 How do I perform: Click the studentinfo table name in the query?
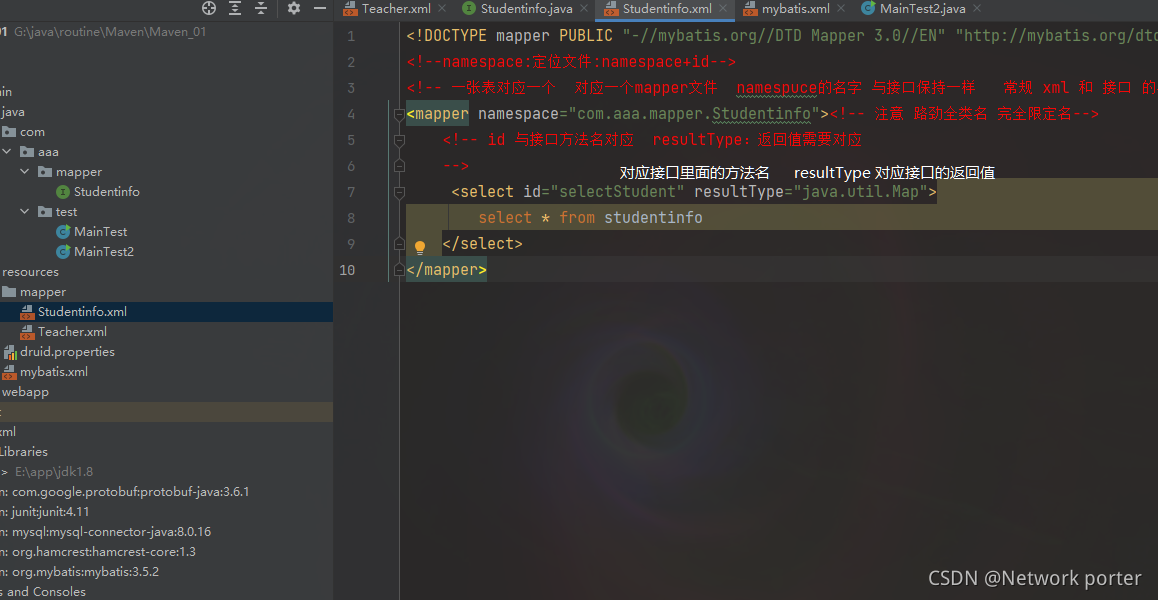(654, 217)
